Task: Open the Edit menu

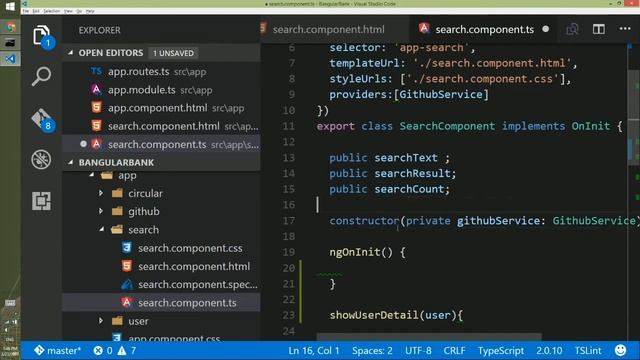Action: (x=36, y=11)
